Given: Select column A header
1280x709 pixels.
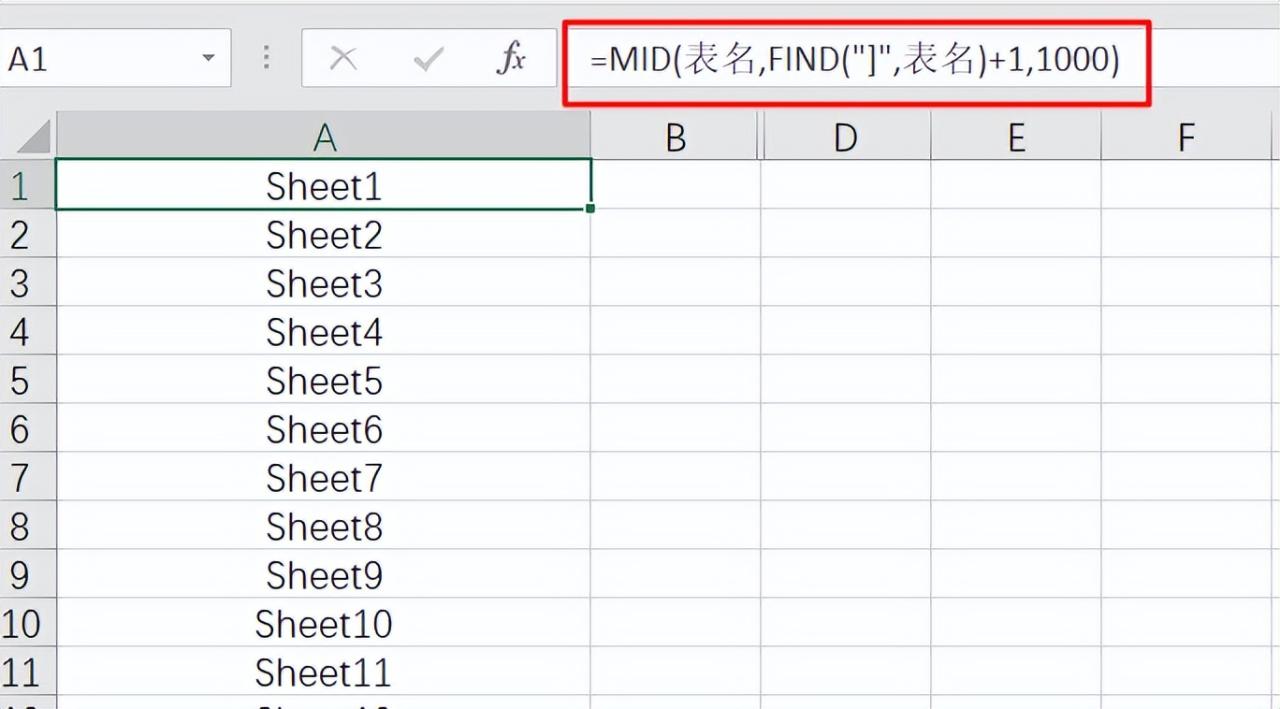Looking at the screenshot, I should (324, 136).
